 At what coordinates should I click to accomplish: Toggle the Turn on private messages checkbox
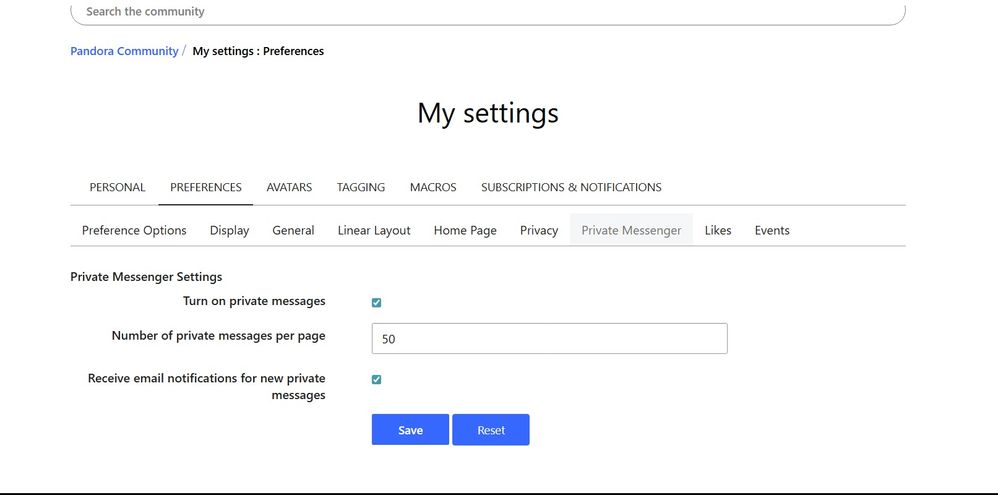(x=377, y=303)
